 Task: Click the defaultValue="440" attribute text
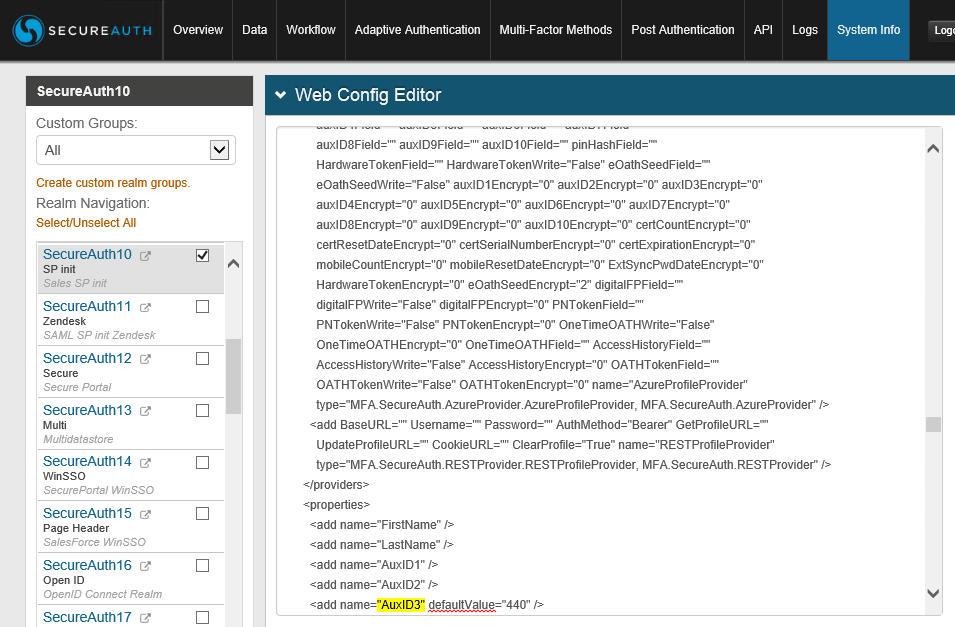click(479, 605)
